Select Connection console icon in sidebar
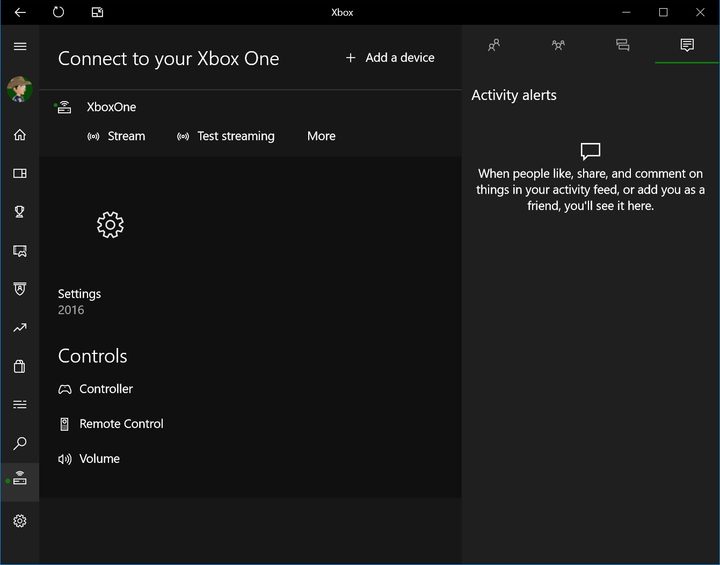720x565 pixels. coord(20,478)
